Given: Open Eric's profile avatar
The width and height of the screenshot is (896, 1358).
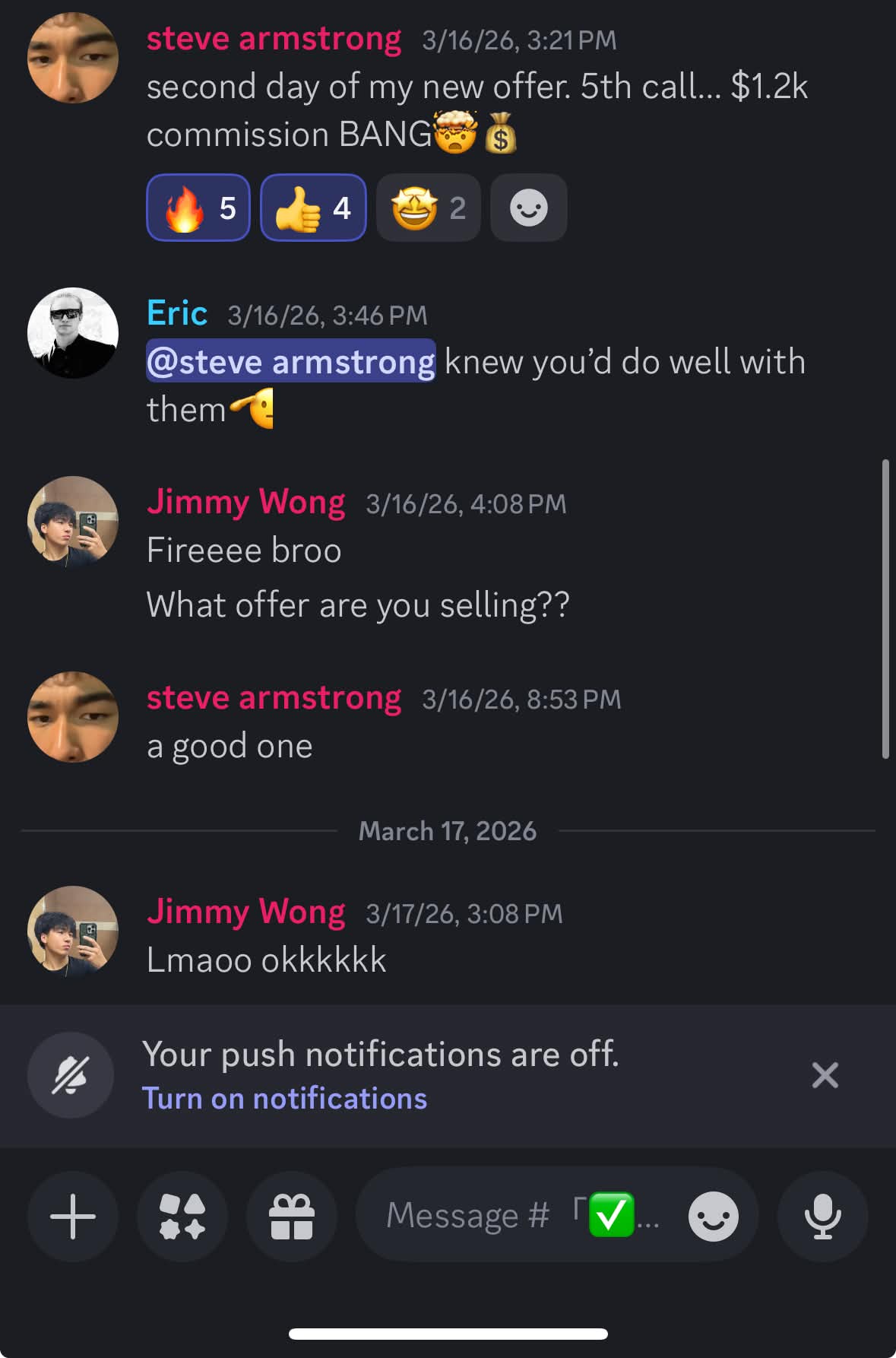Looking at the screenshot, I should click(x=73, y=333).
